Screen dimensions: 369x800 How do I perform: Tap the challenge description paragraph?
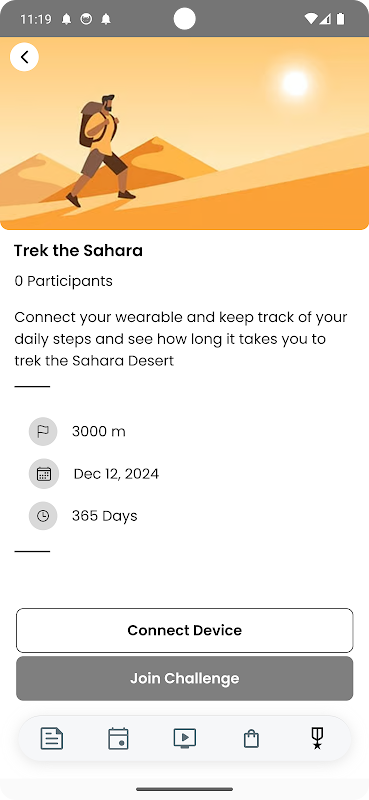(x=181, y=339)
